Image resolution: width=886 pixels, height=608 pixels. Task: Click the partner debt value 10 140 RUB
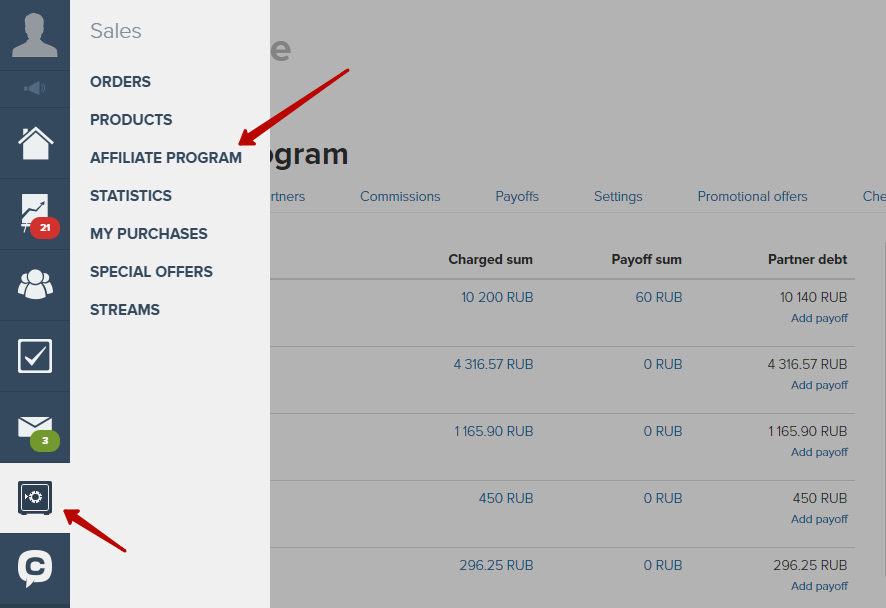coord(814,297)
